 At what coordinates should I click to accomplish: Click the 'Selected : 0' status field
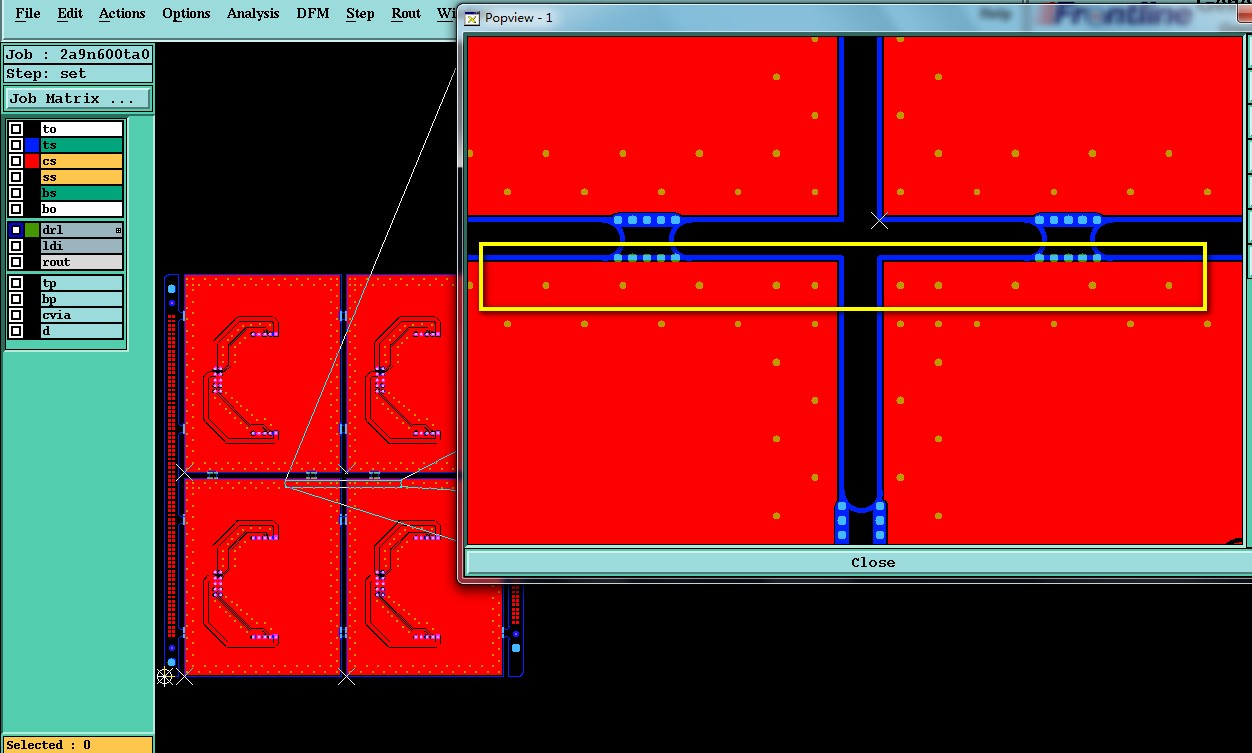point(77,745)
